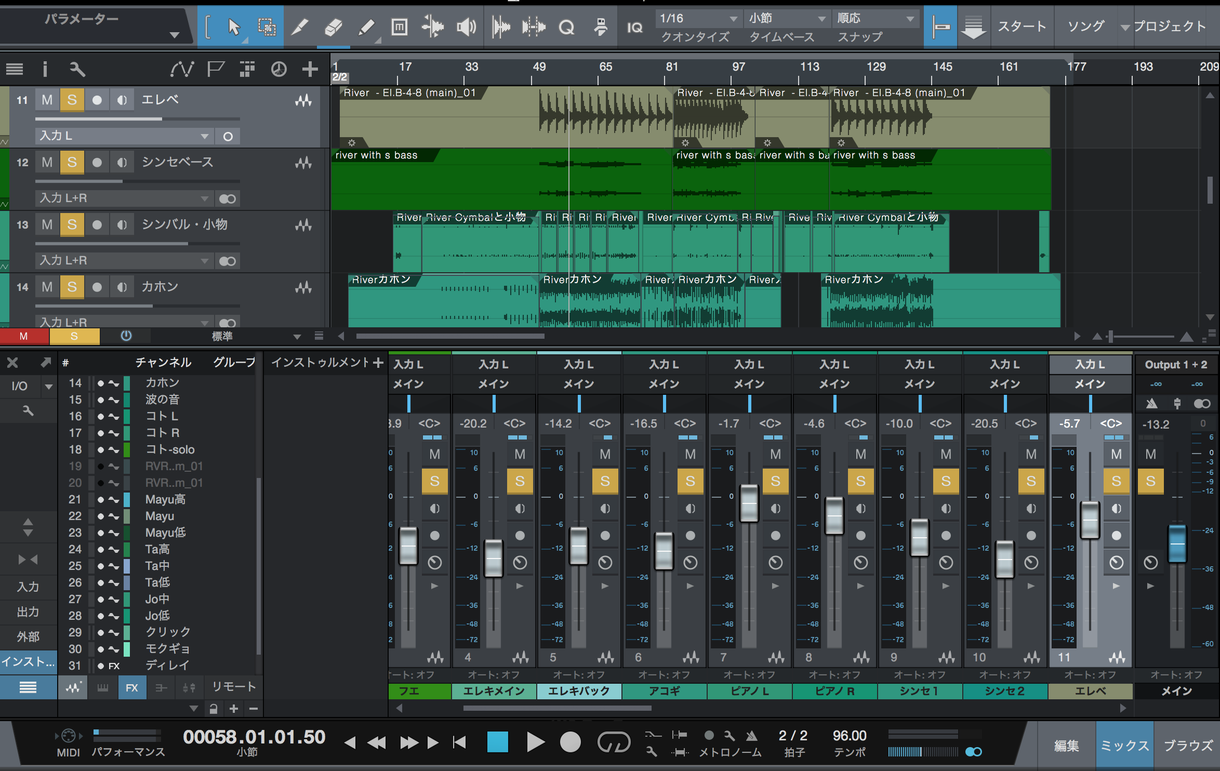This screenshot has width=1220, height=771.
Task: Detach console with arrow icon
Action: 45,362
